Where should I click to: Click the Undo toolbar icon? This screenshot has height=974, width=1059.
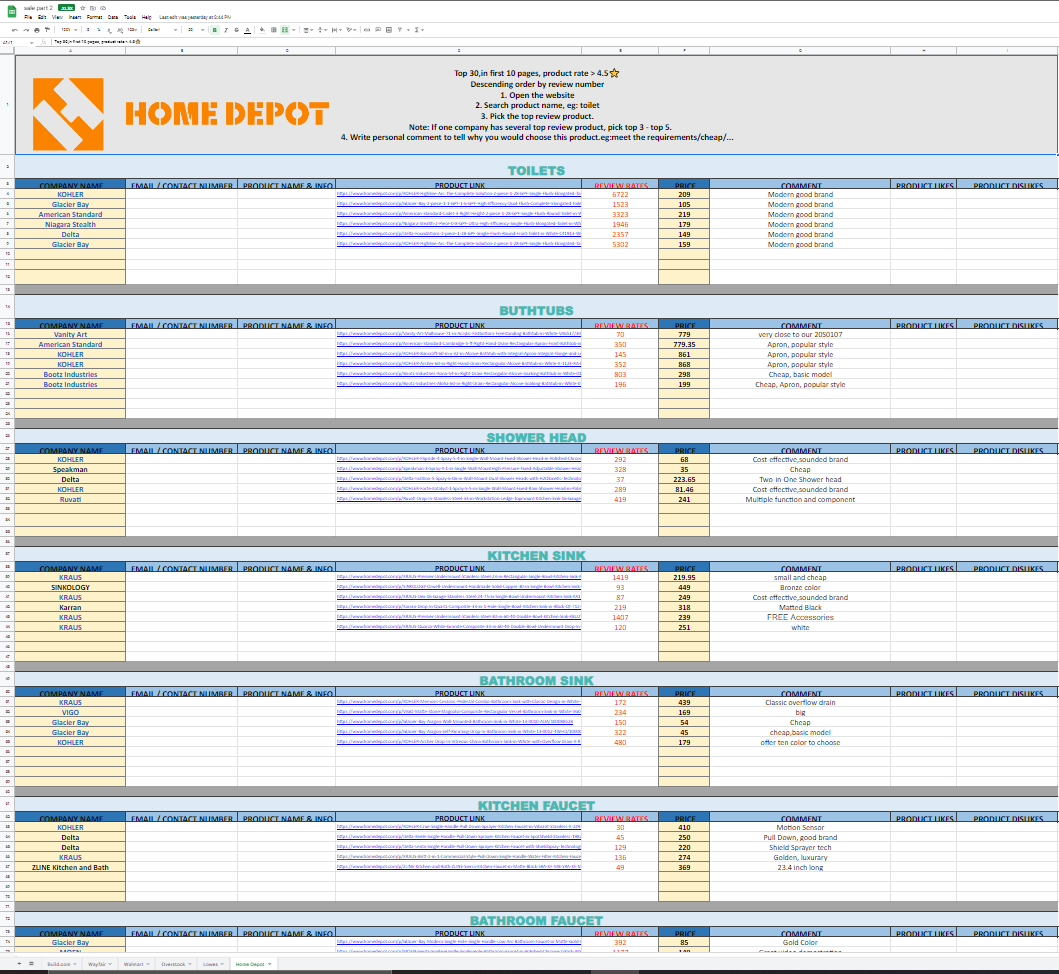tap(15, 30)
